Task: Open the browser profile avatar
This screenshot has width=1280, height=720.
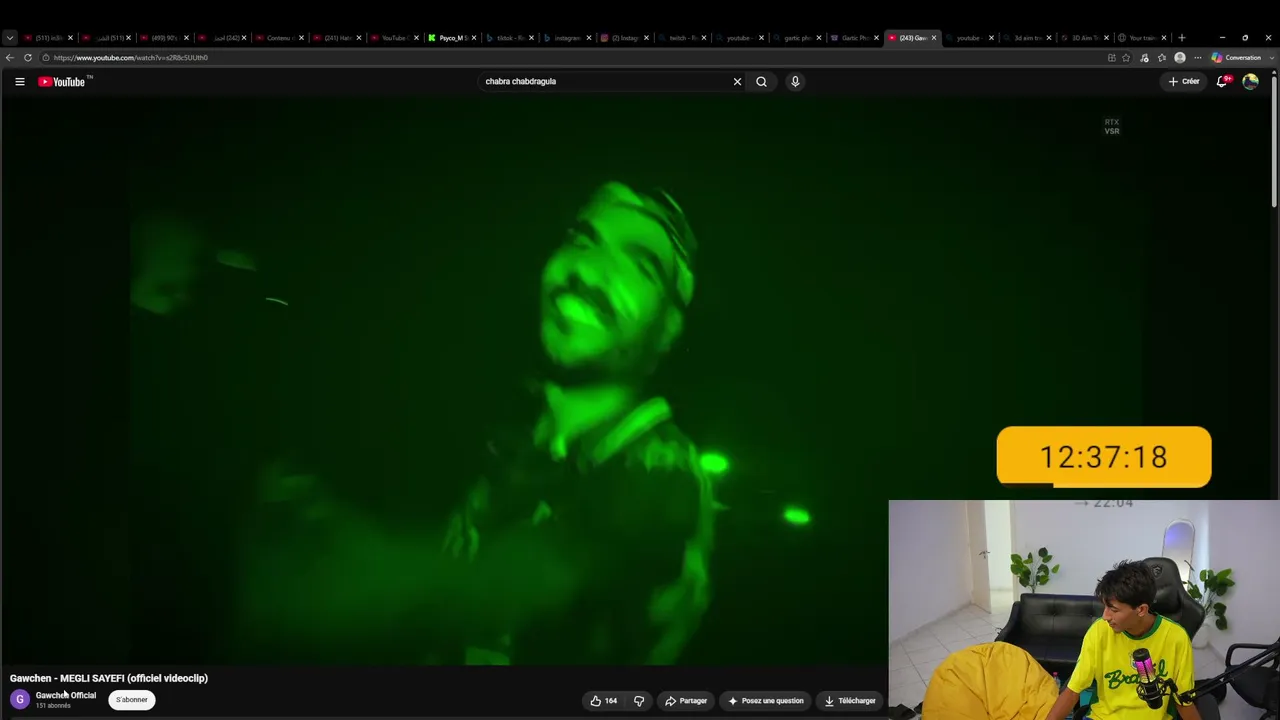Action: point(1180,58)
